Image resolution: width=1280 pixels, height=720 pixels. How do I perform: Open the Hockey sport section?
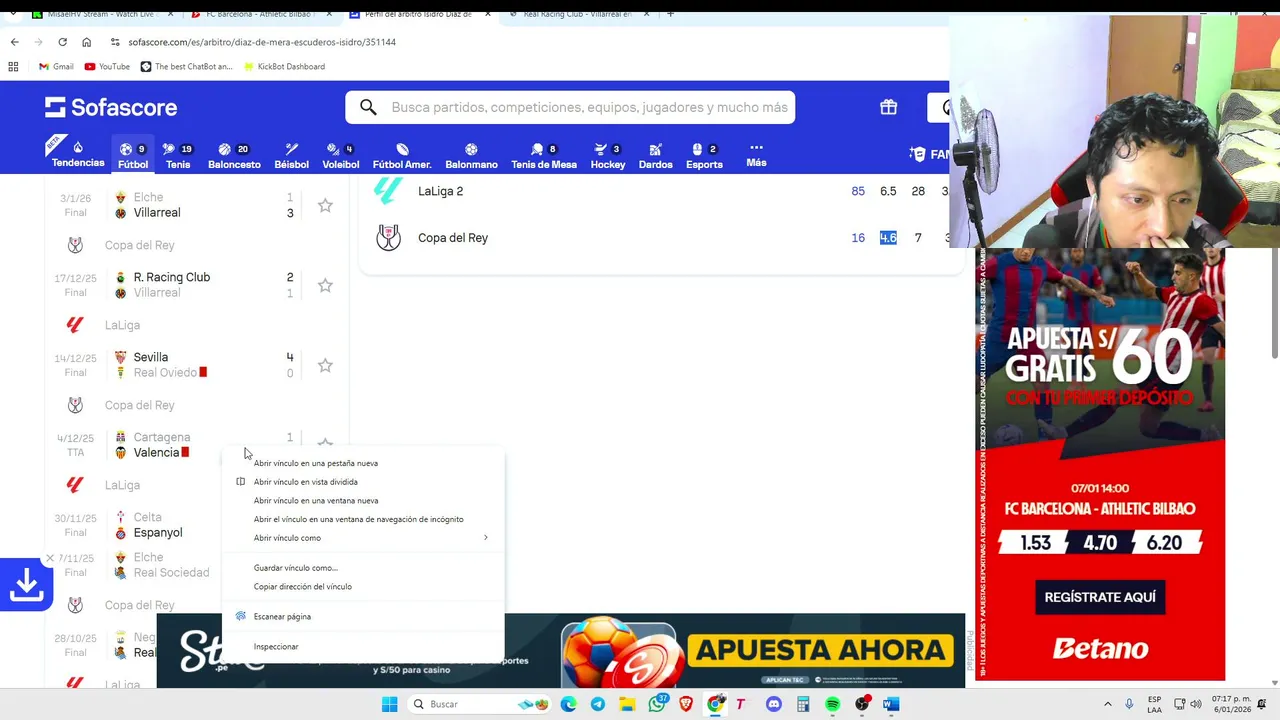[x=607, y=154]
